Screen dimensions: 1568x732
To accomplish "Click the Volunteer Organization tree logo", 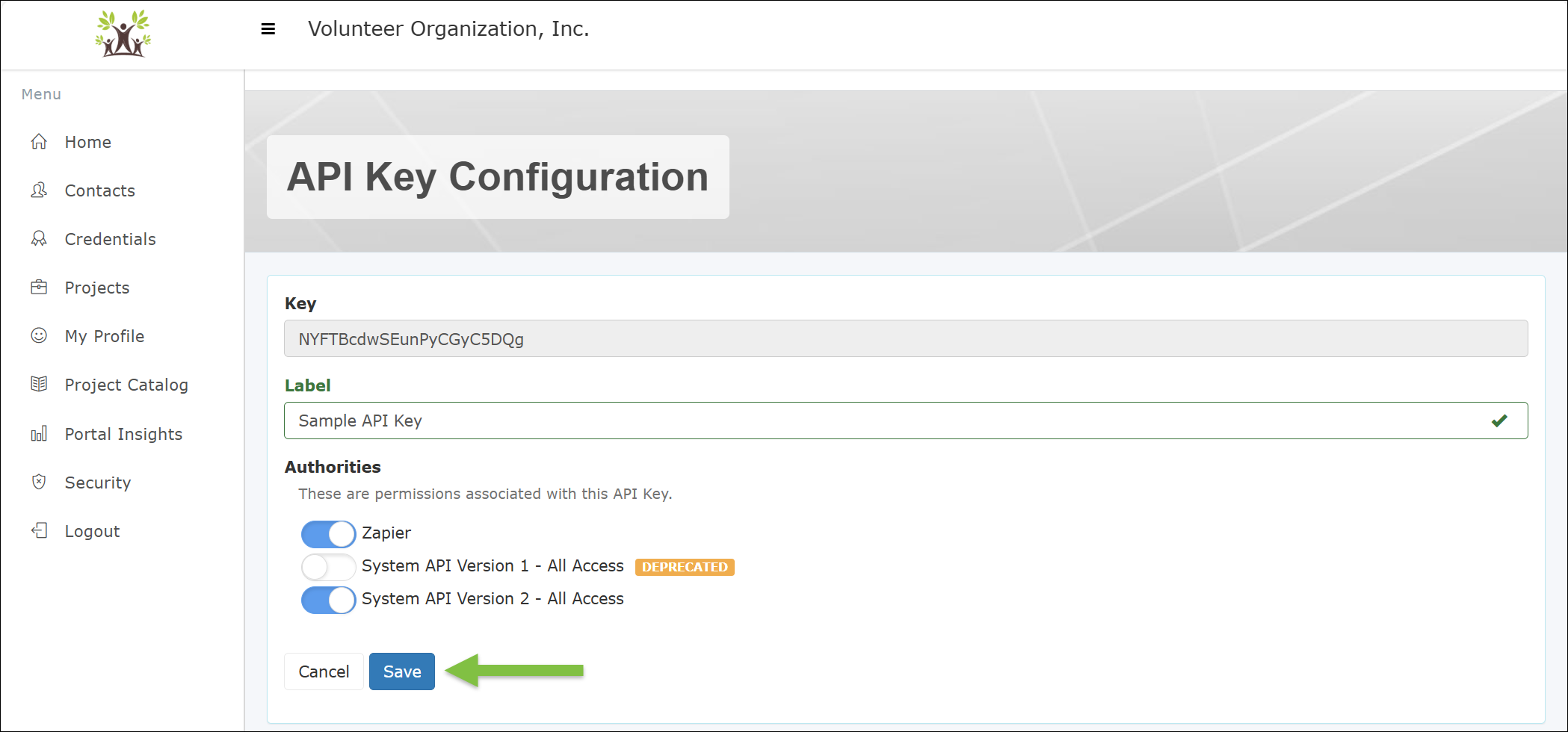I will coord(123,34).
